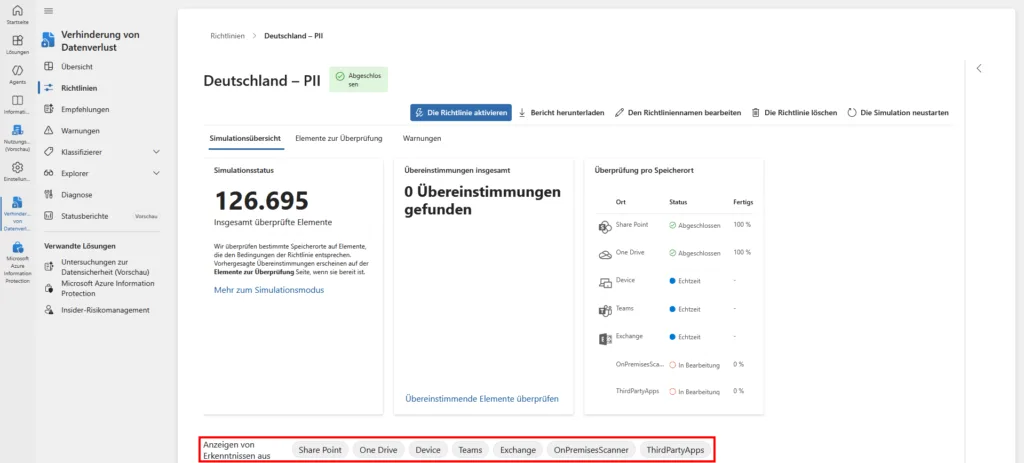Select the Exchange filter chip
This screenshot has width=1024, height=463.
pyautogui.click(x=518, y=450)
